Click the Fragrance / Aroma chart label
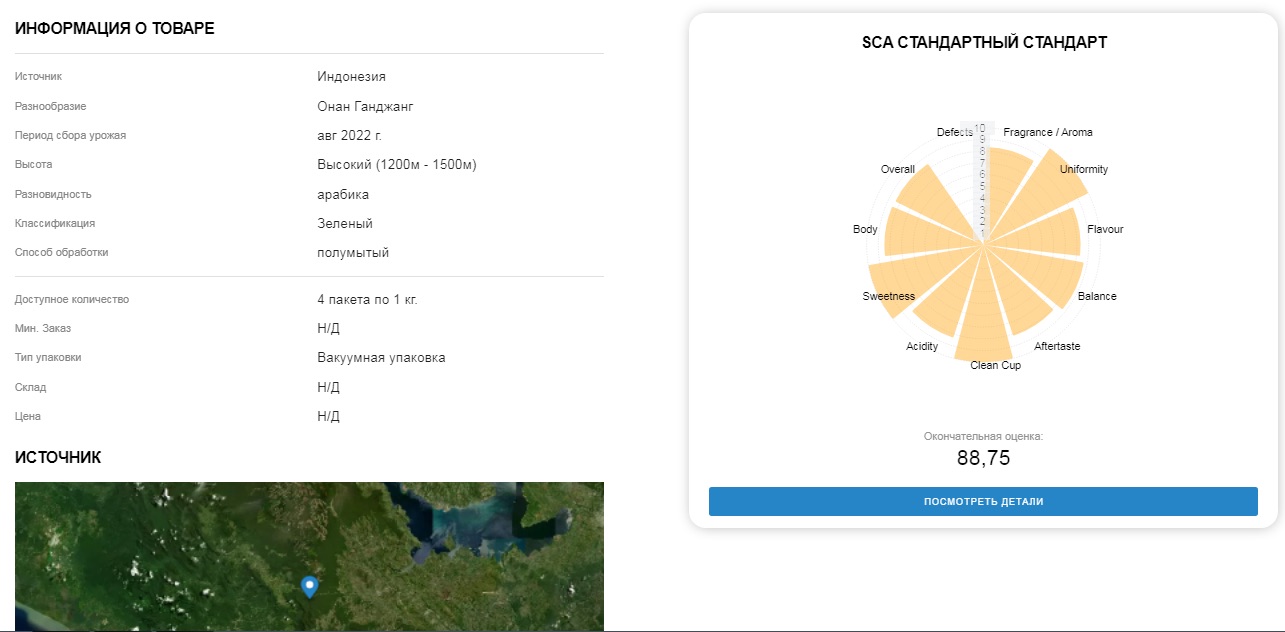This screenshot has height=632, width=1285. 1048,132
